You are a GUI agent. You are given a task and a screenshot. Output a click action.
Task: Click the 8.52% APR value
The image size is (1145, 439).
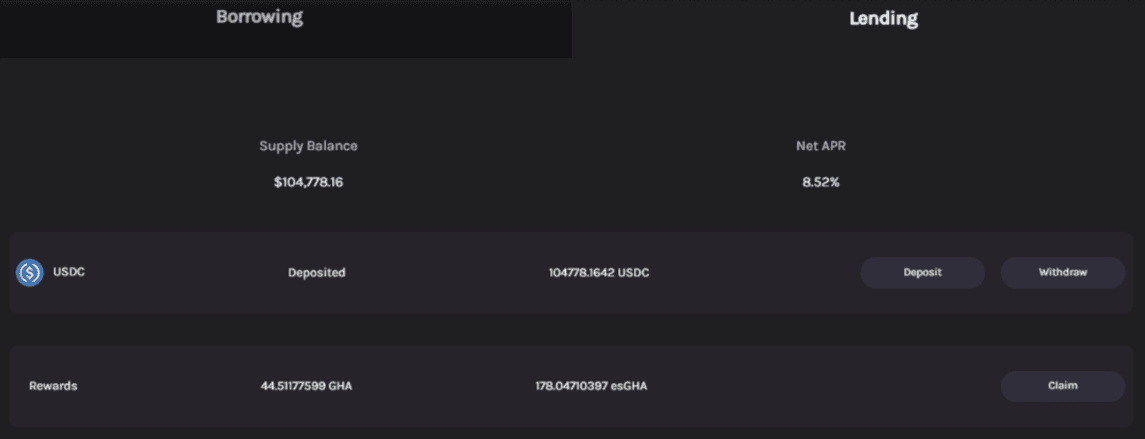coord(820,183)
